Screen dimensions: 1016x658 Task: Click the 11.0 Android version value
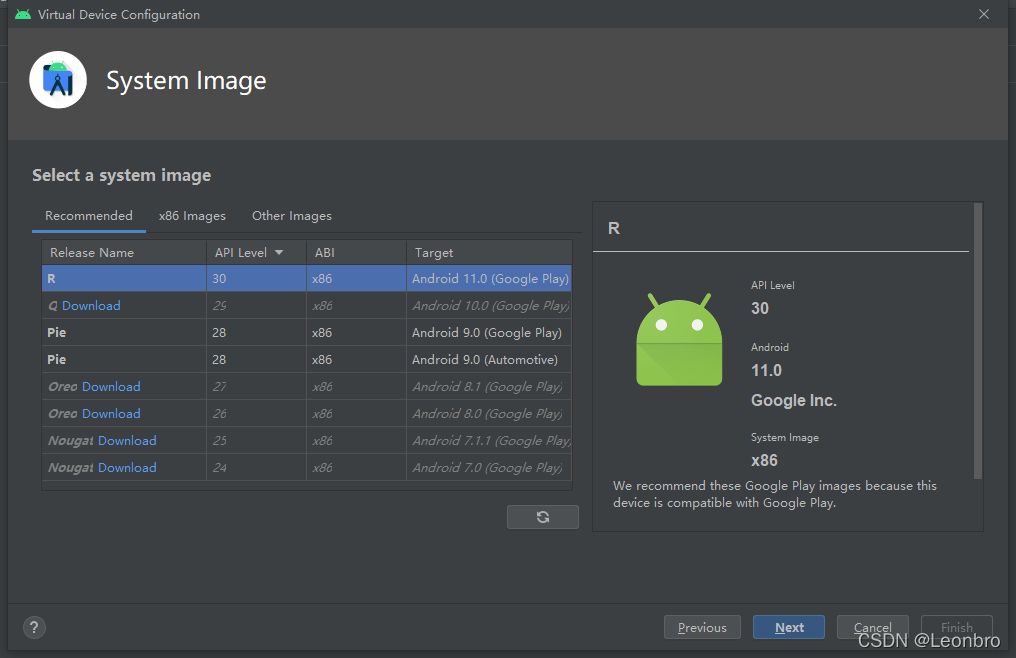point(767,370)
